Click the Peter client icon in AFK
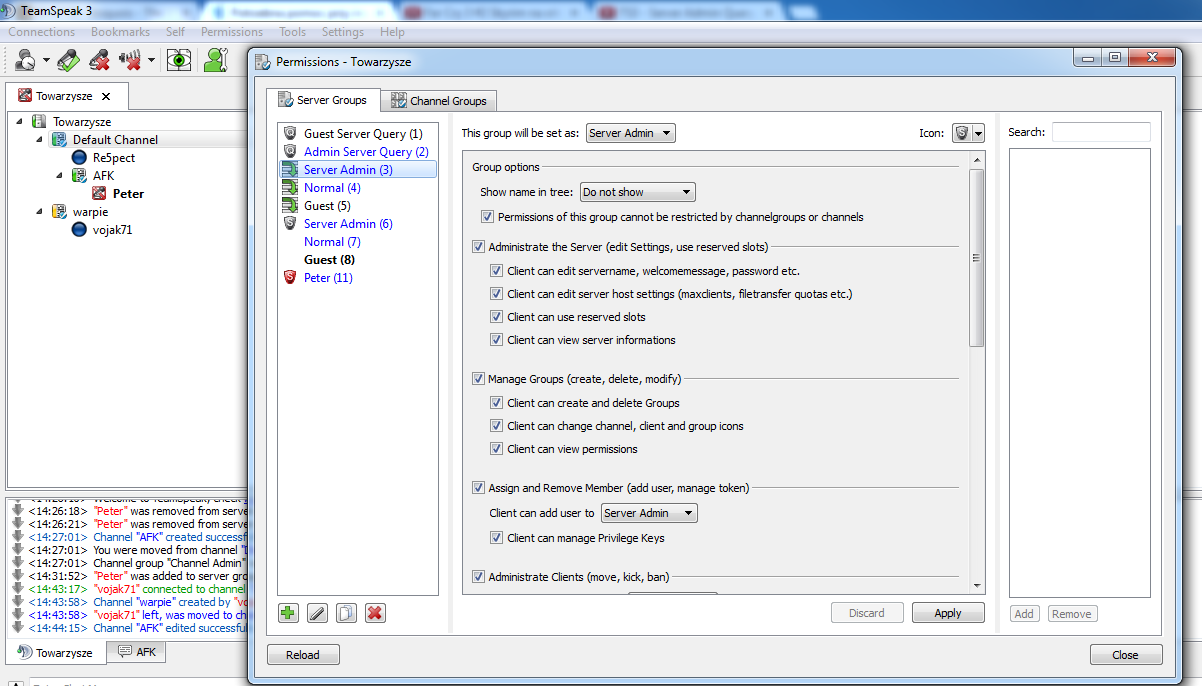1202x686 pixels. pos(100,194)
